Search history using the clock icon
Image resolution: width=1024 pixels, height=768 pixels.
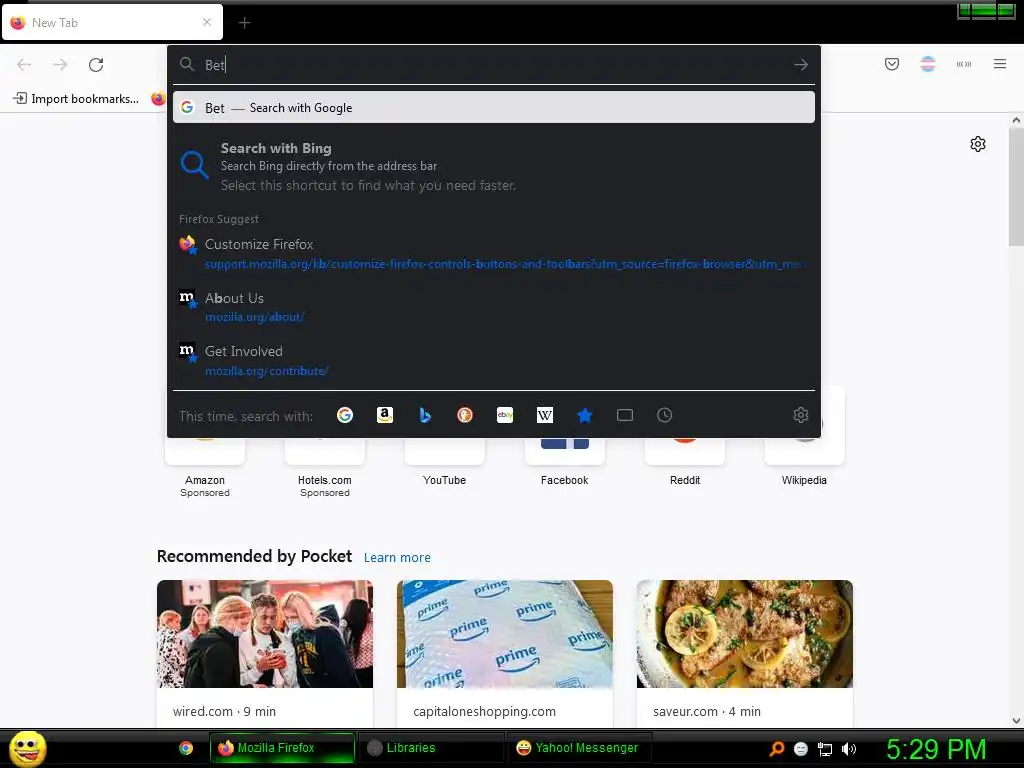click(x=664, y=415)
